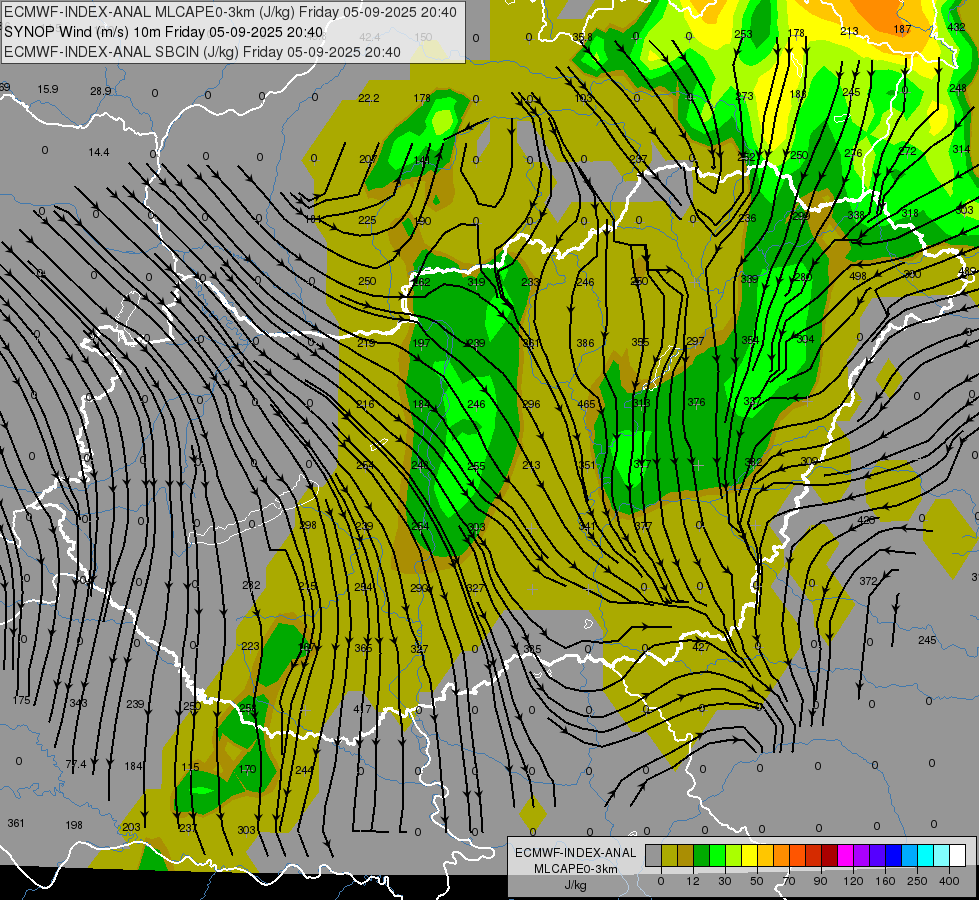Click the map value '351'
This screenshot has width=979, height=900.
pyautogui.click(x=587, y=465)
